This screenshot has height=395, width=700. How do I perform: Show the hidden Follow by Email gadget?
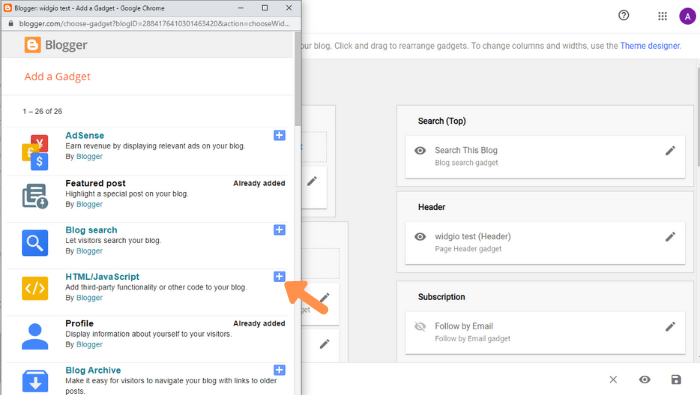point(420,326)
